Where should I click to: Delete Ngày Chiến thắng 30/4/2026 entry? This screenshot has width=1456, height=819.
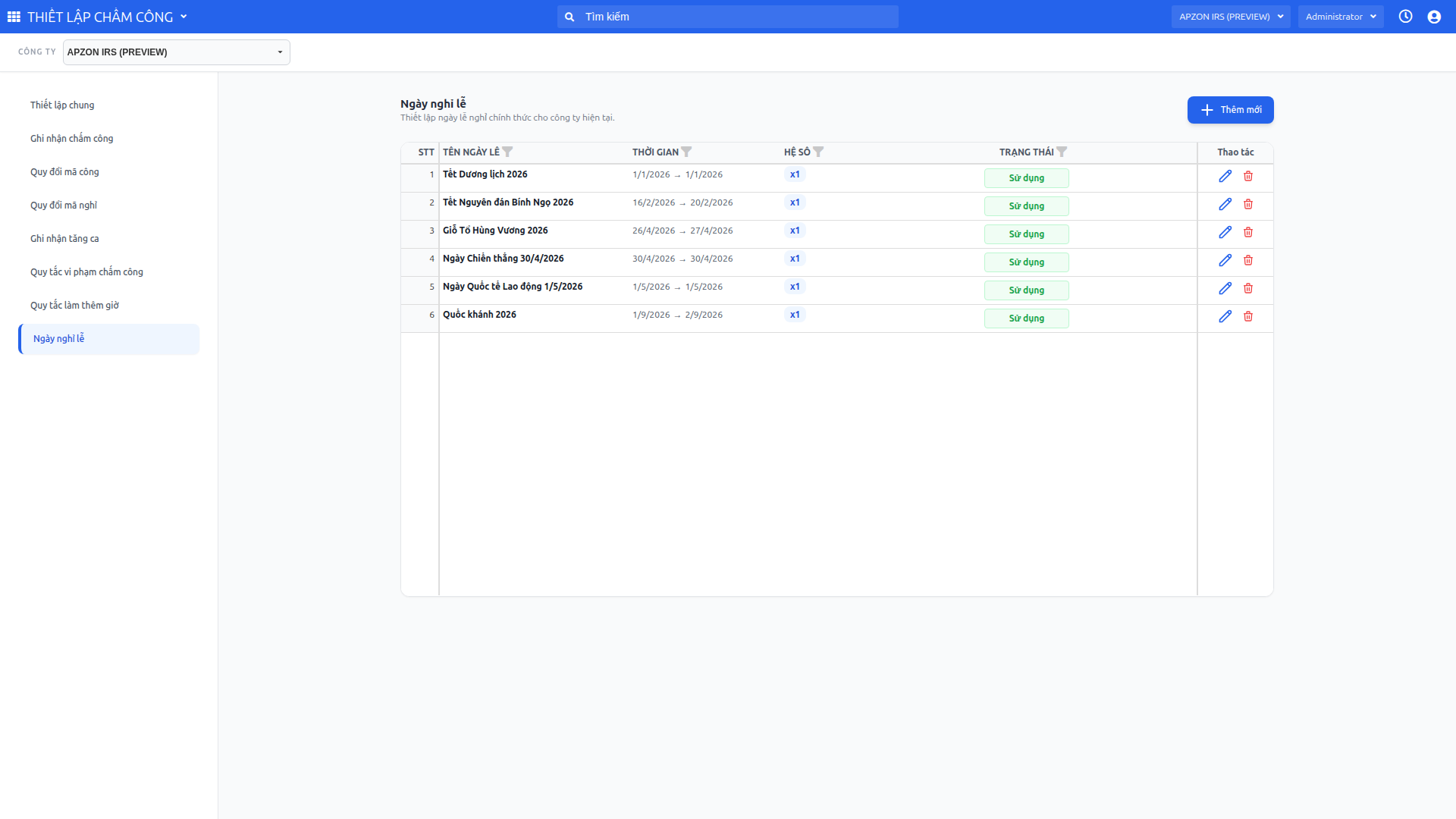coord(1248,260)
